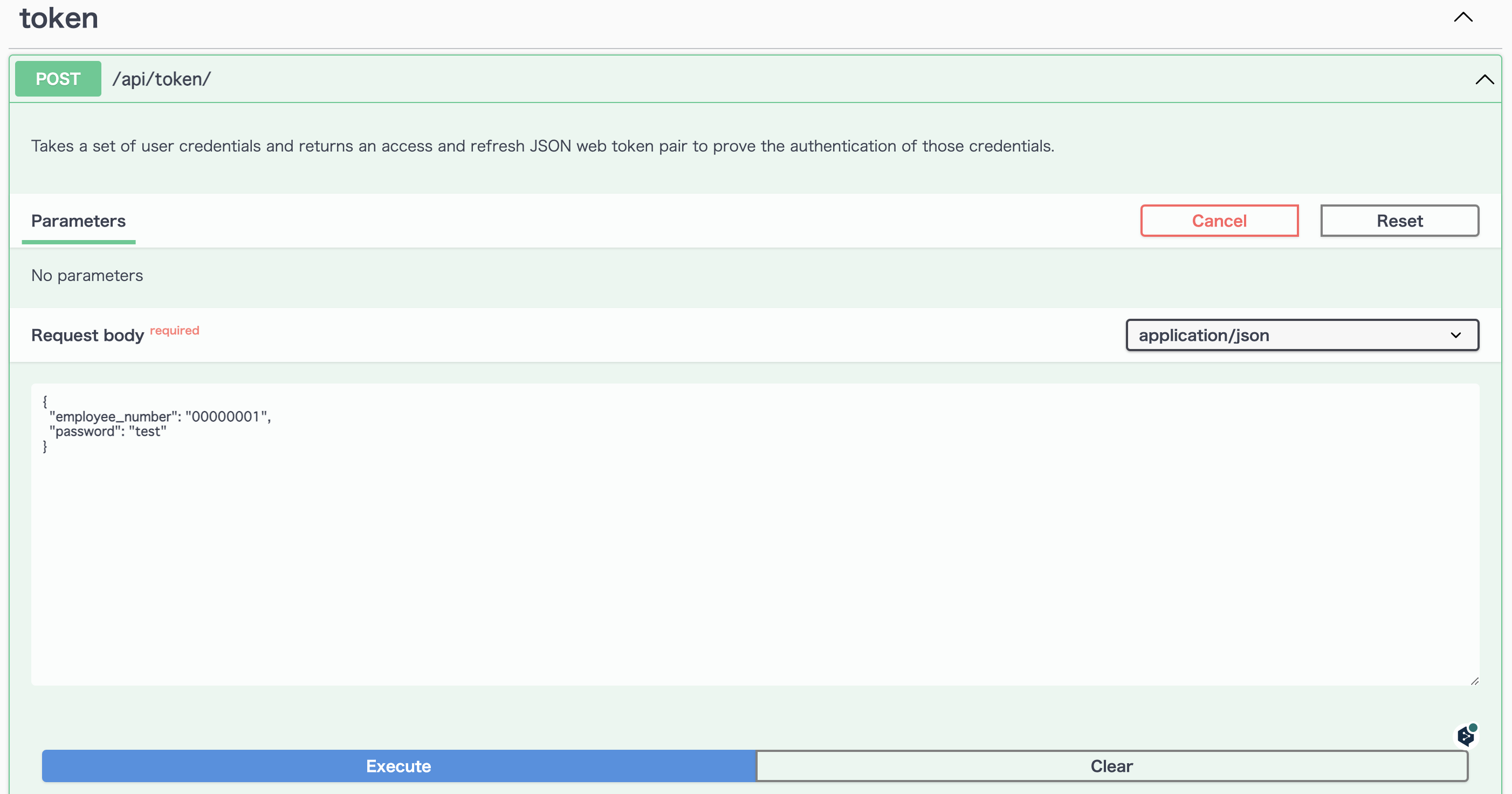Click the endpoint description text
This screenshot has width=1512, height=794.
pos(542,146)
